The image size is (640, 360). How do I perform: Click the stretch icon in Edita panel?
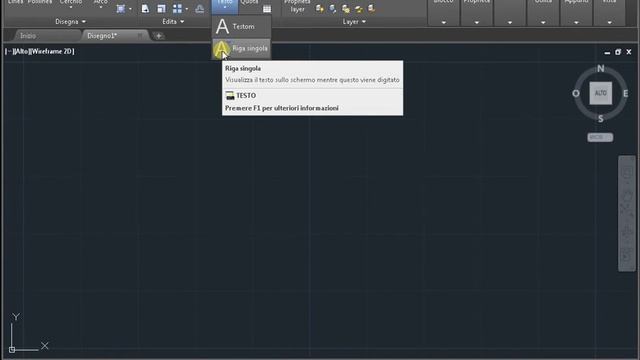pos(145,9)
